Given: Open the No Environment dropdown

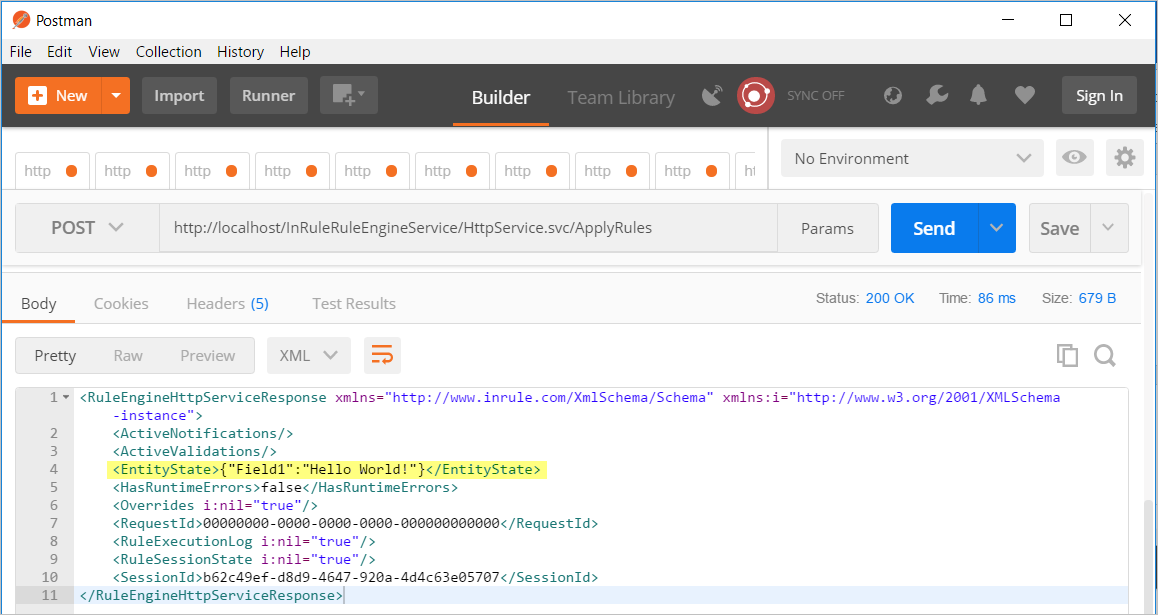Looking at the screenshot, I should [911, 158].
